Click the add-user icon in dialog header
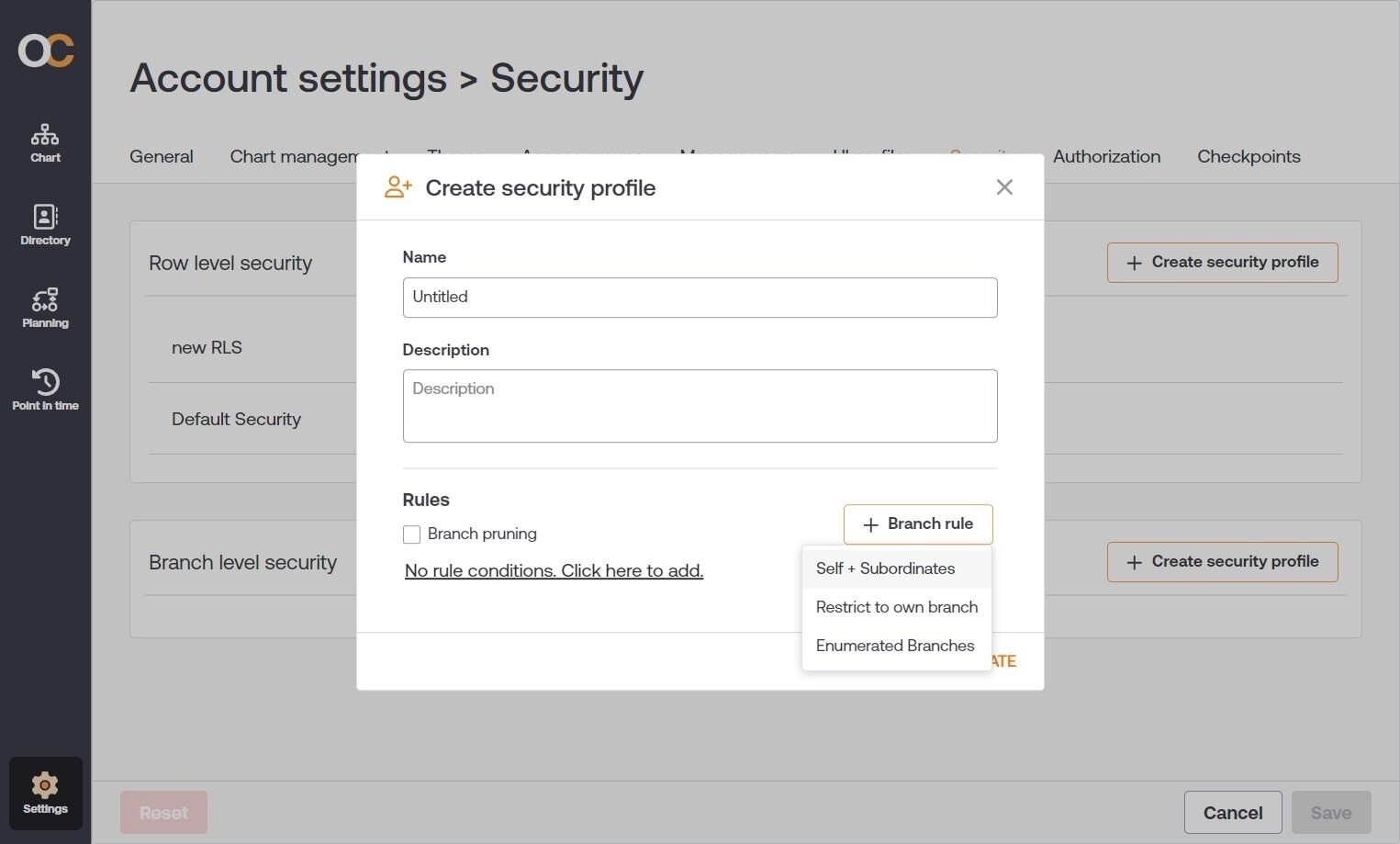 (398, 187)
